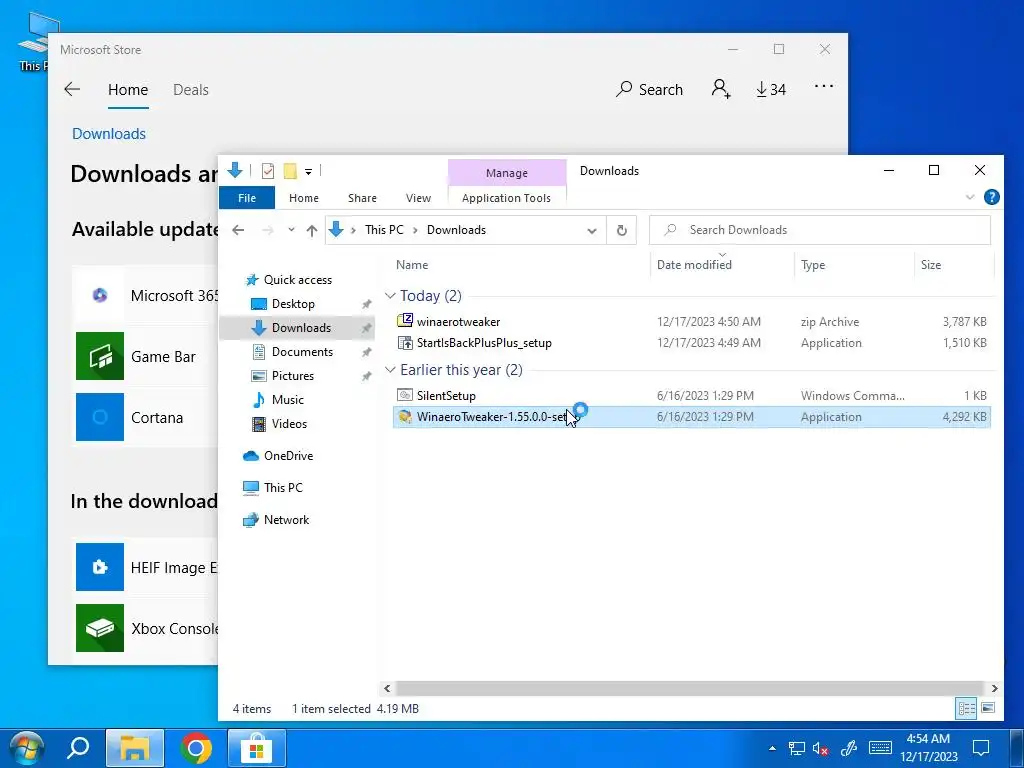
Task: Collapse the Earlier this year group
Action: 391,370
